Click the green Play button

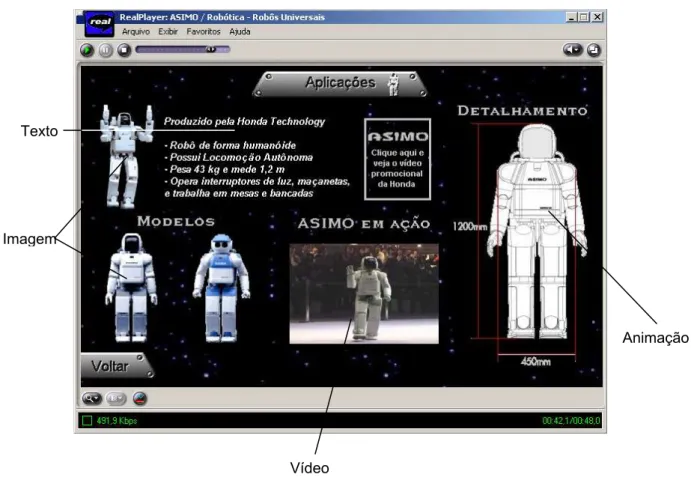(87, 50)
